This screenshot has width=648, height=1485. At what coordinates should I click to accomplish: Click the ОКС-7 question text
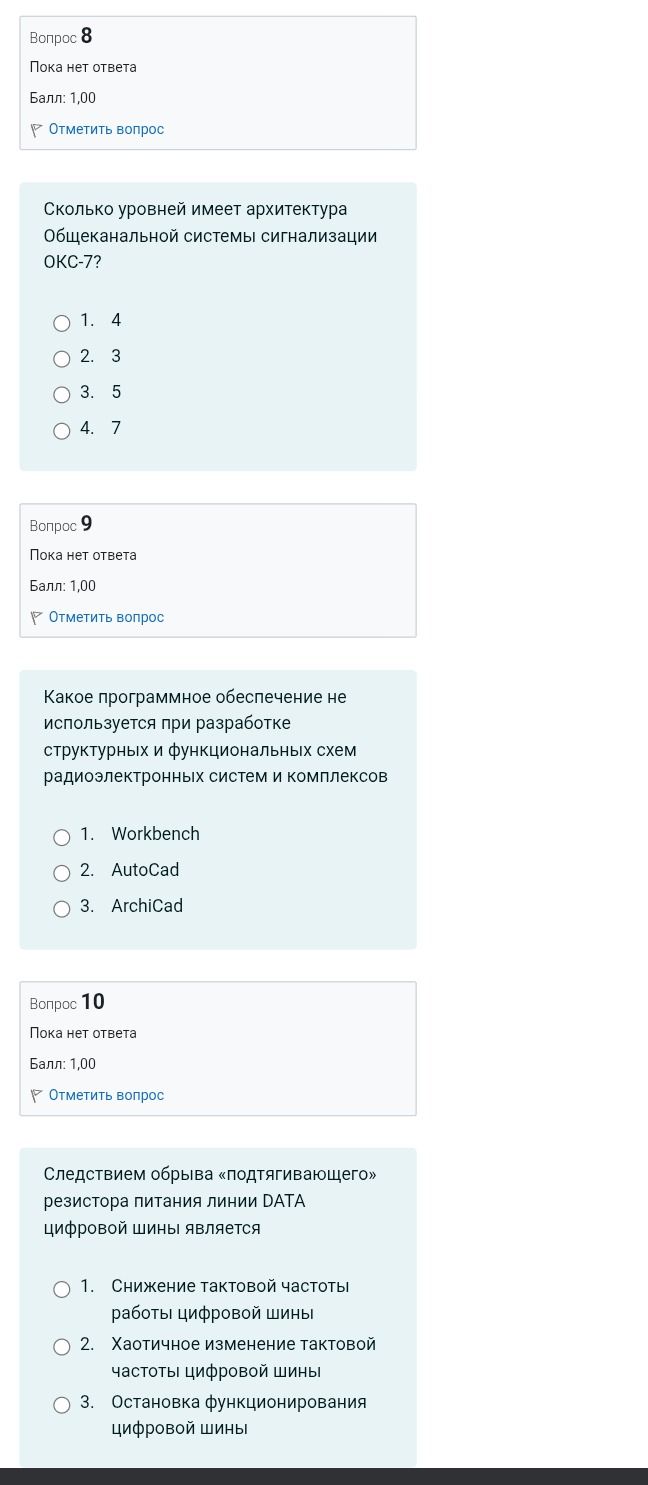tap(210, 236)
